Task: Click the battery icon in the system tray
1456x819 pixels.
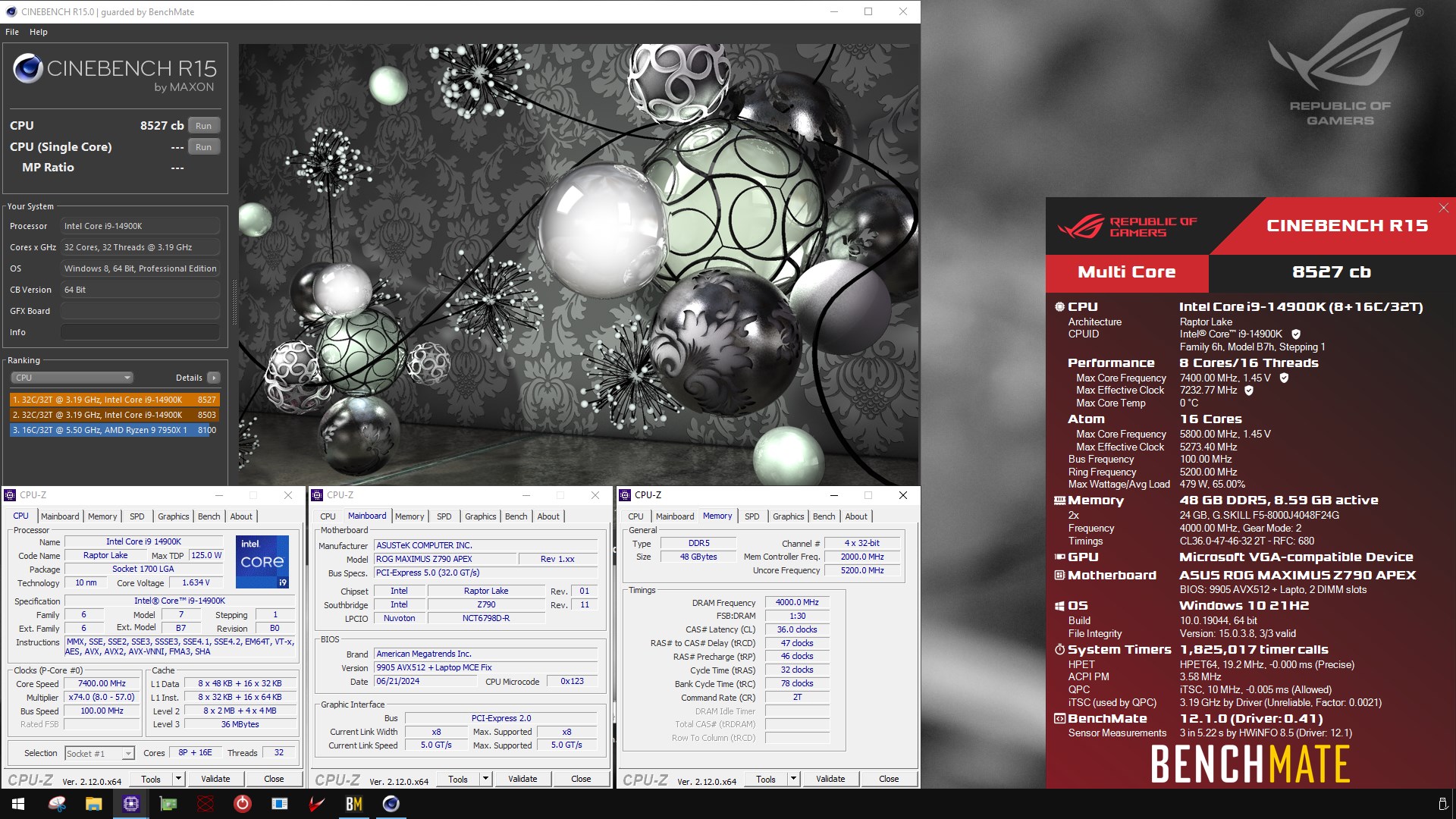Action: pyautogui.click(x=1442, y=804)
